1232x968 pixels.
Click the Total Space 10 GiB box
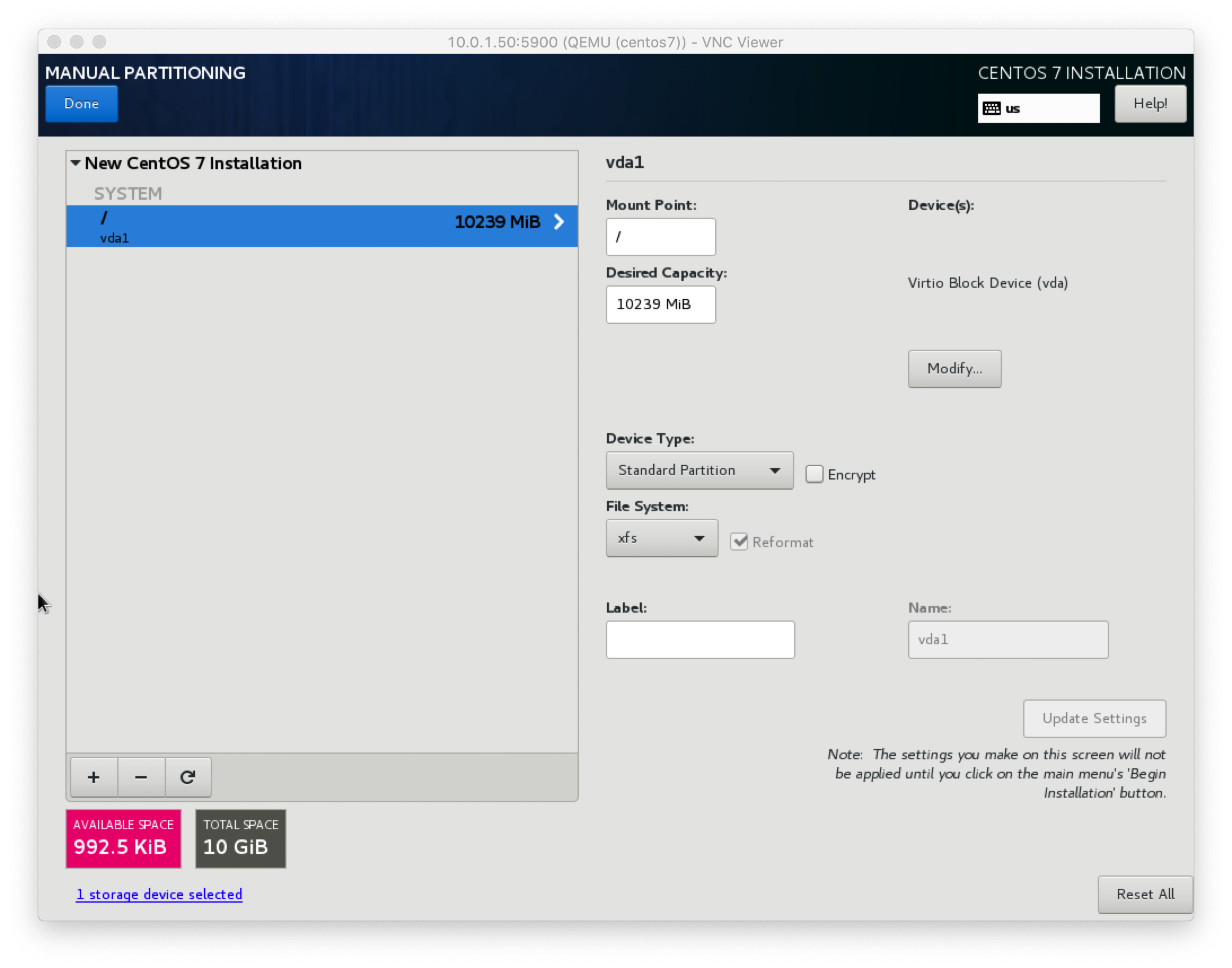point(241,838)
